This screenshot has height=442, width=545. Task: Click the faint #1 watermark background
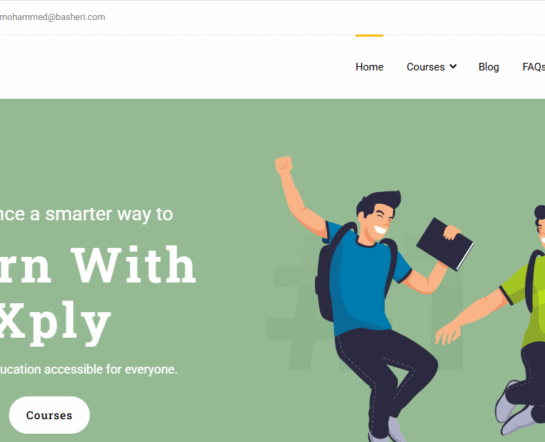coord(365,302)
